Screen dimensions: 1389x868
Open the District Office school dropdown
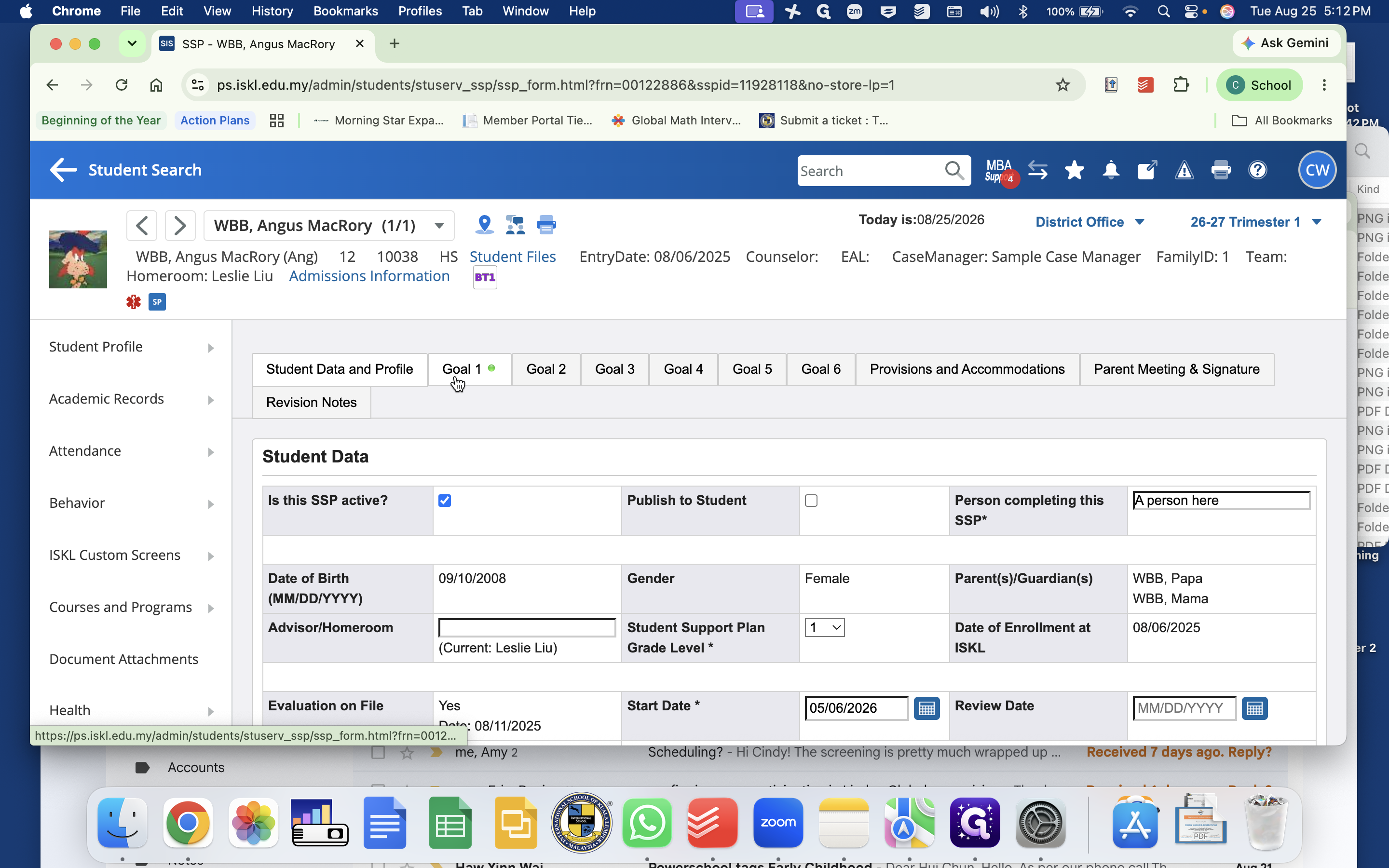(x=1089, y=222)
